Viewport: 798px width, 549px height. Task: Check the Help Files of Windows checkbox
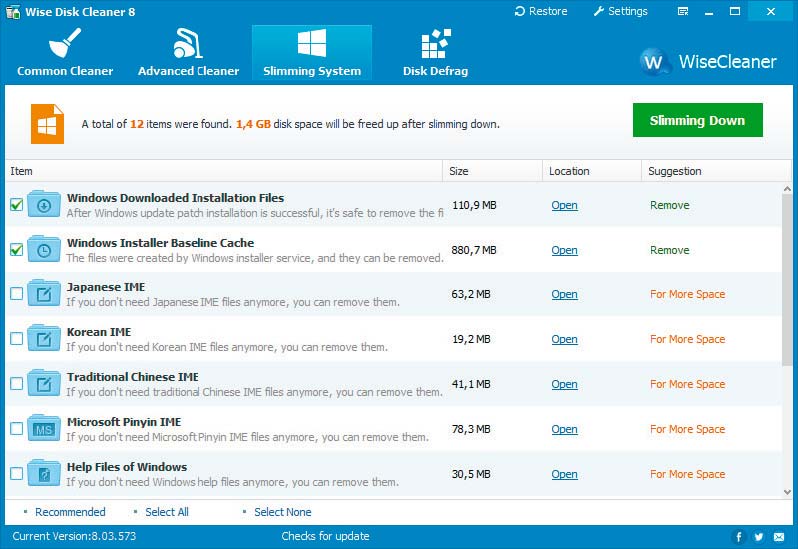(x=17, y=473)
